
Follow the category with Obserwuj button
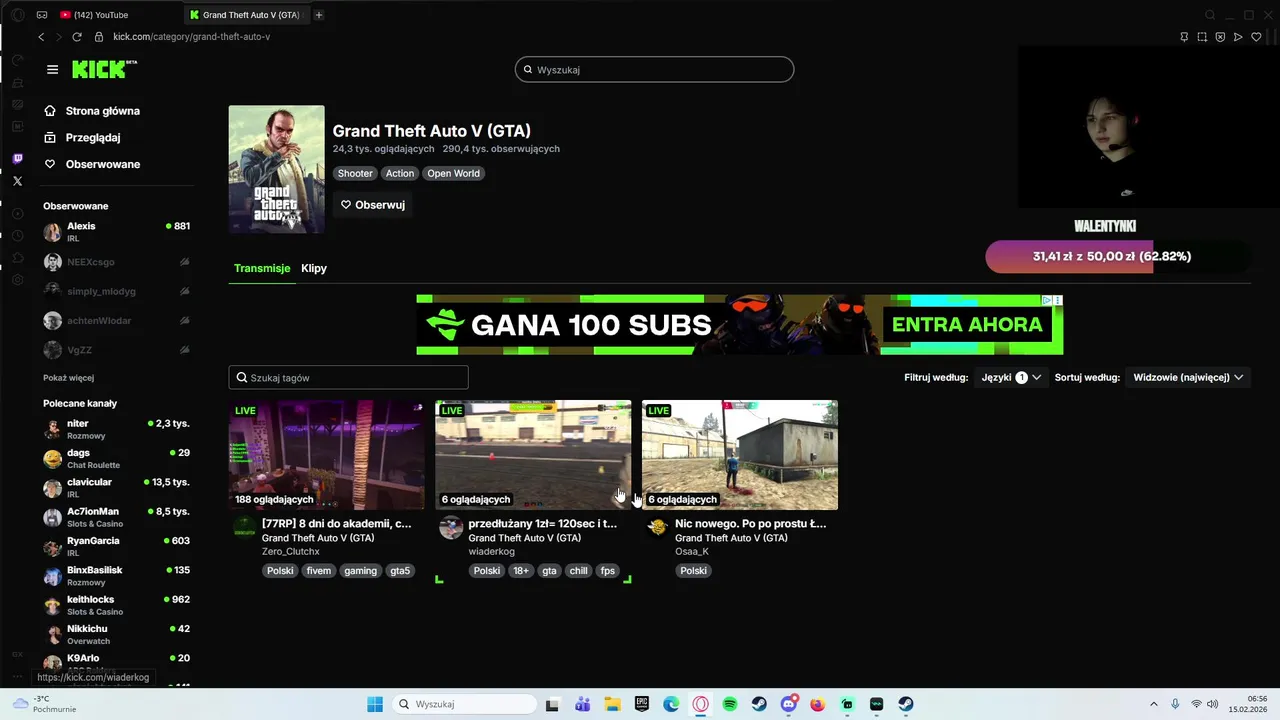point(373,204)
